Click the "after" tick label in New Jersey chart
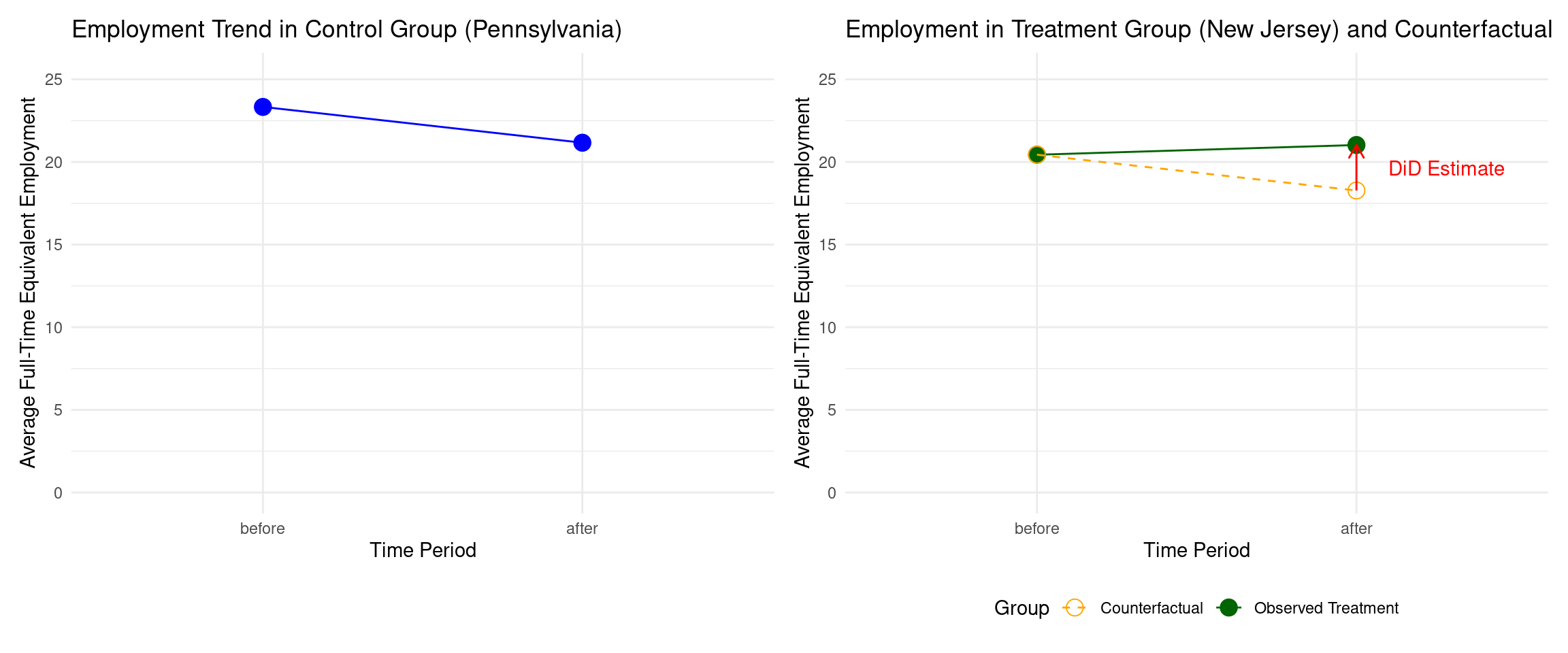The width and height of the screenshot is (1568, 653). pyautogui.click(x=1356, y=529)
